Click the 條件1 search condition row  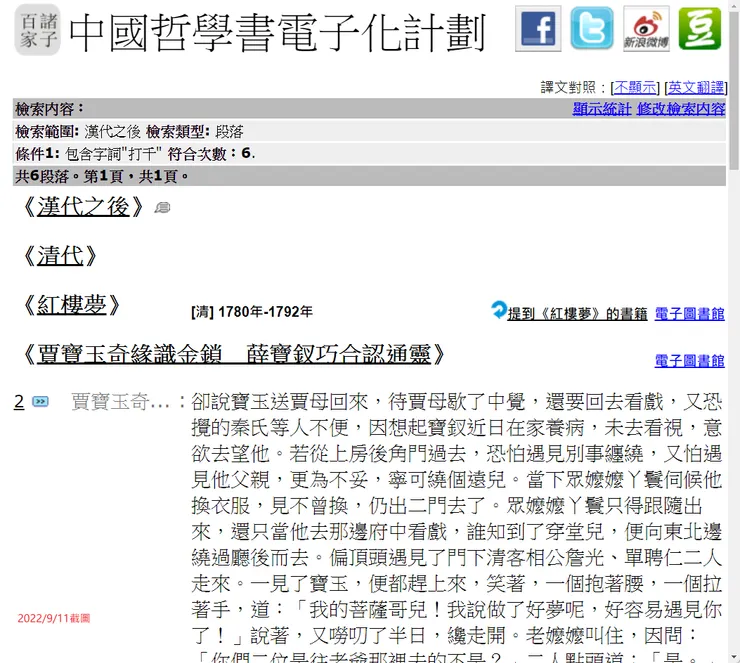click(369, 153)
